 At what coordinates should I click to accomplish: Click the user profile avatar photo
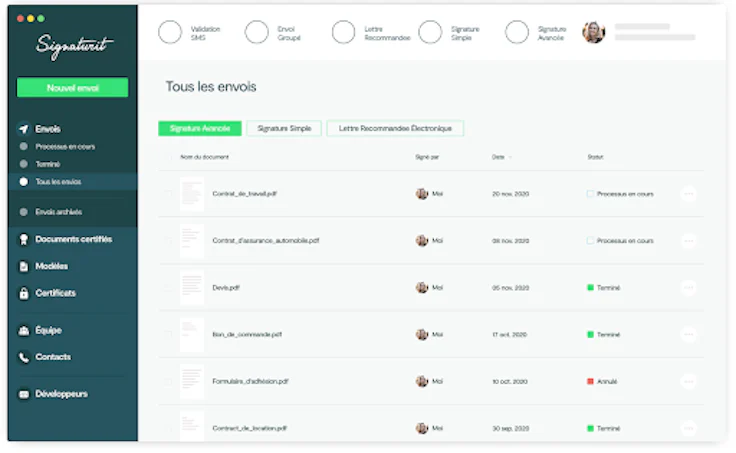point(593,32)
